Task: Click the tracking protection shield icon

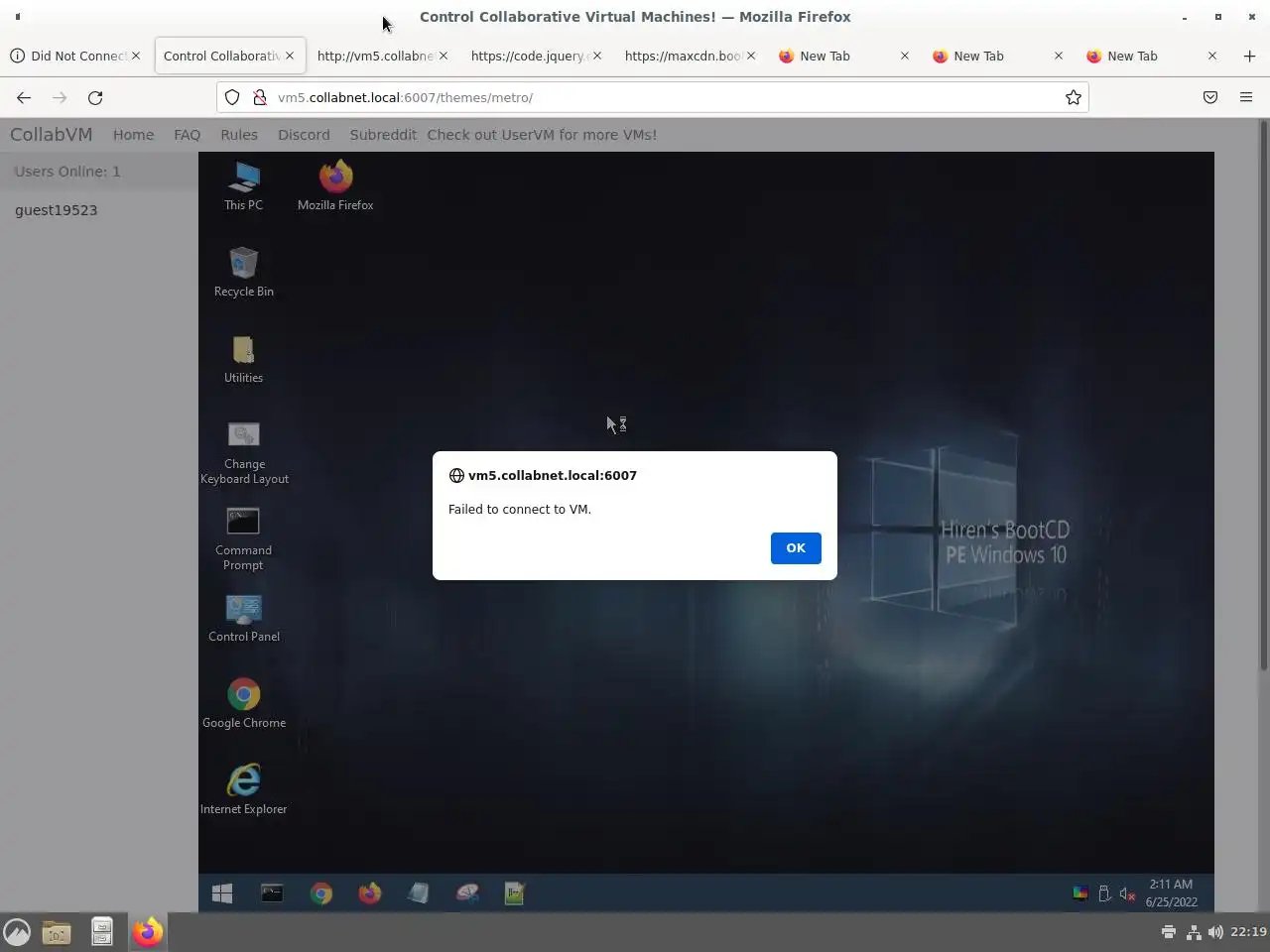Action: click(x=232, y=97)
